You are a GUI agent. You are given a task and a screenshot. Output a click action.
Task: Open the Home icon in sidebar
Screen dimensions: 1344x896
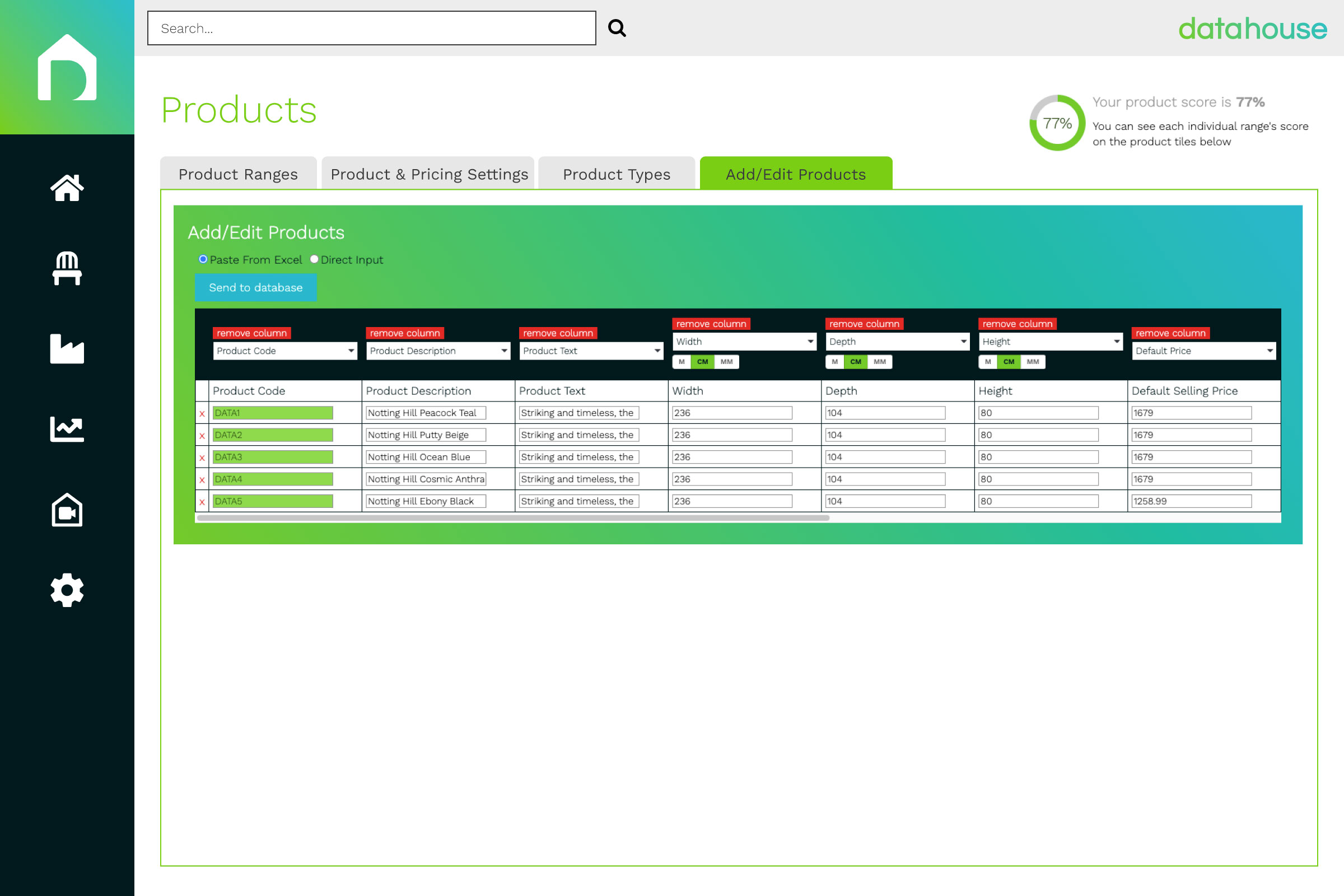pyautogui.click(x=67, y=188)
